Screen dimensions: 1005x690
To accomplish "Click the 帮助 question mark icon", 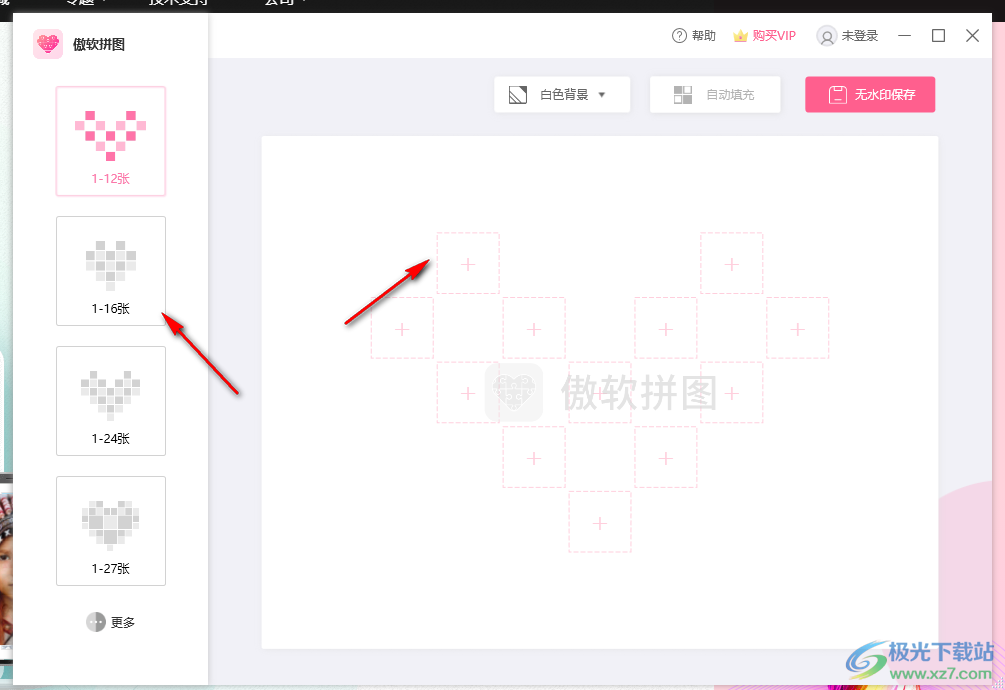I will [678, 35].
